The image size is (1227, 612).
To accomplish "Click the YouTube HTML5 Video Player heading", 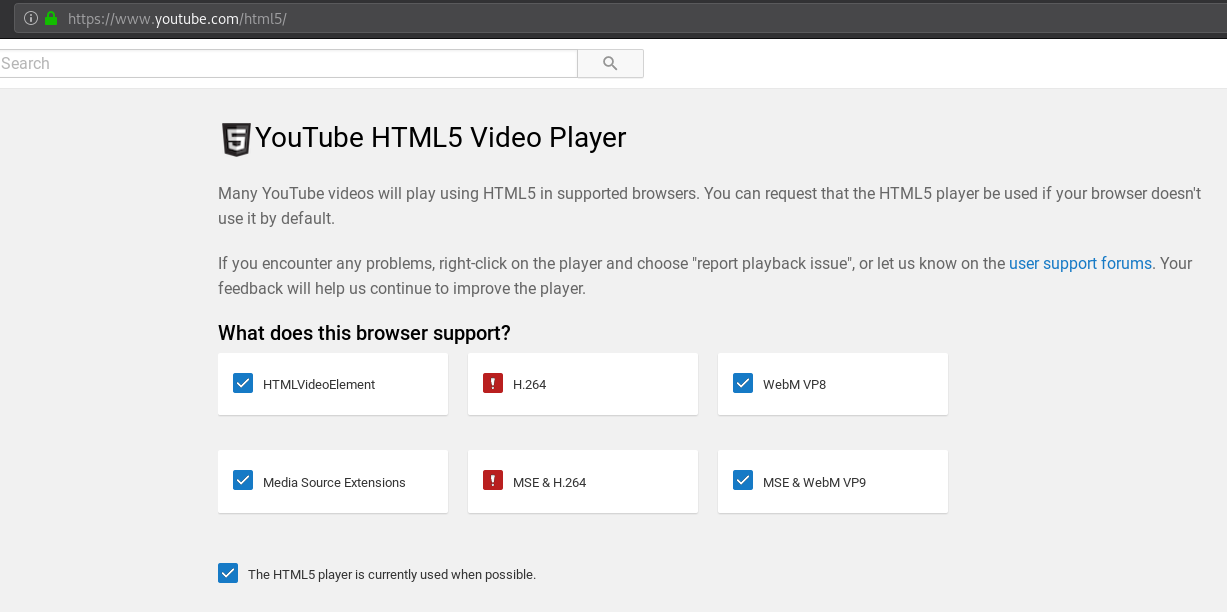I will point(441,137).
